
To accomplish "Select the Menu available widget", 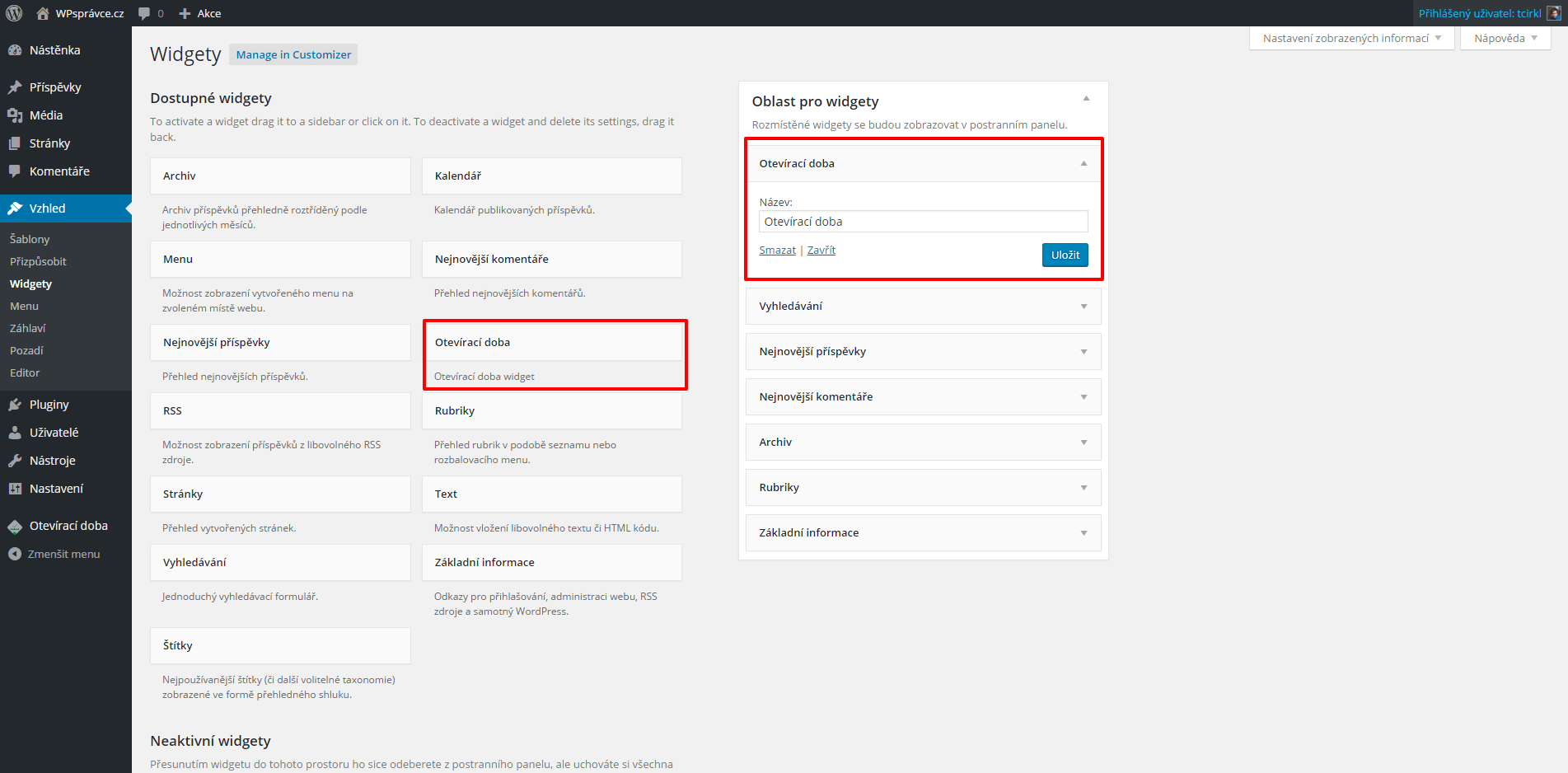I will [x=280, y=260].
